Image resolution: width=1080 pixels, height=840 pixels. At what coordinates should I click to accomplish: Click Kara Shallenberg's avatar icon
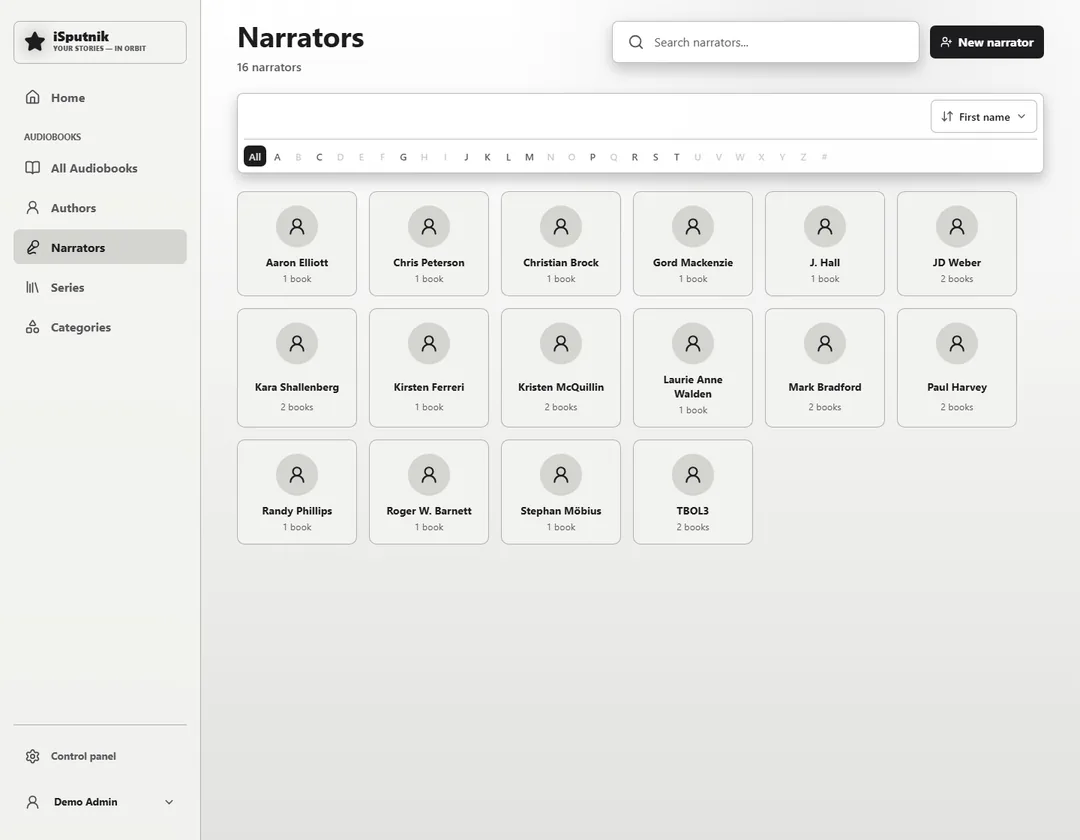click(x=297, y=343)
